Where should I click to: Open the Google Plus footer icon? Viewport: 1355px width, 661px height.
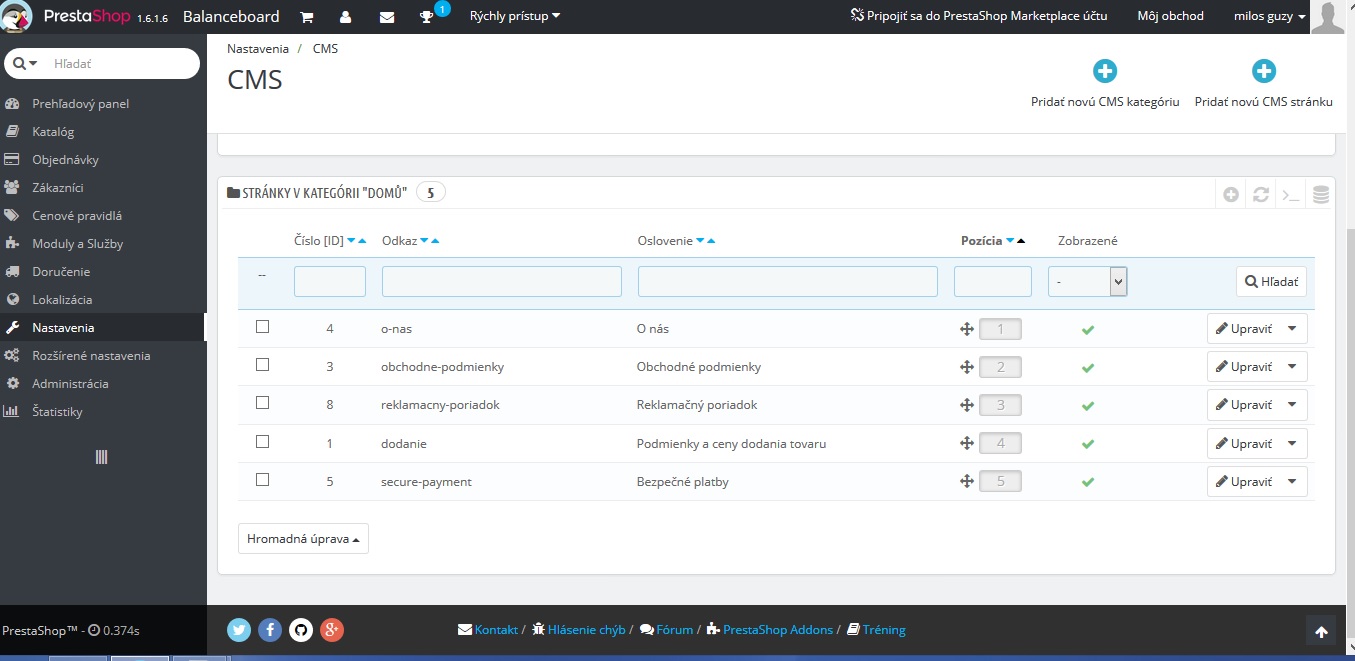(x=333, y=630)
